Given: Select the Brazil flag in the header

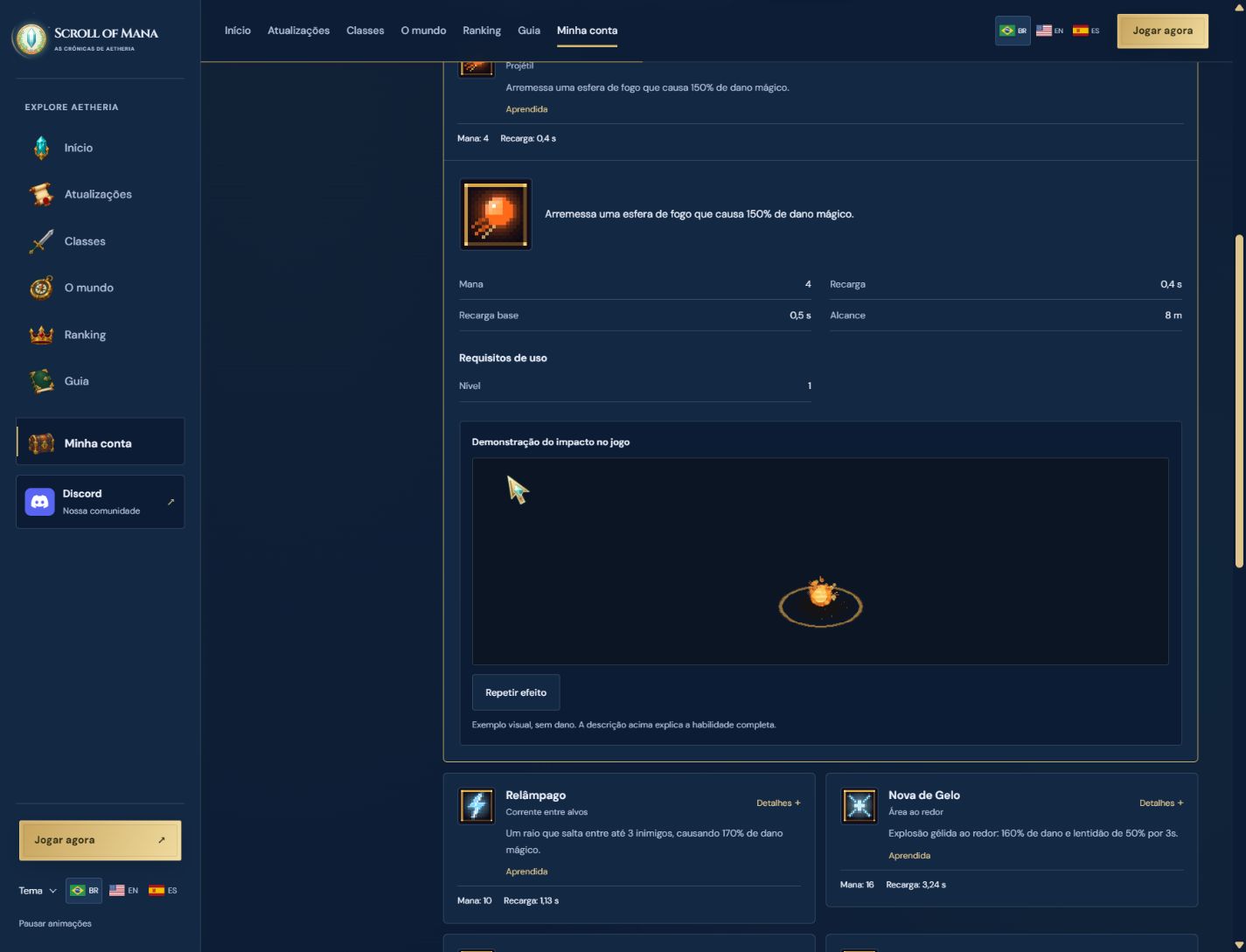Looking at the screenshot, I should (x=1007, y=31).
